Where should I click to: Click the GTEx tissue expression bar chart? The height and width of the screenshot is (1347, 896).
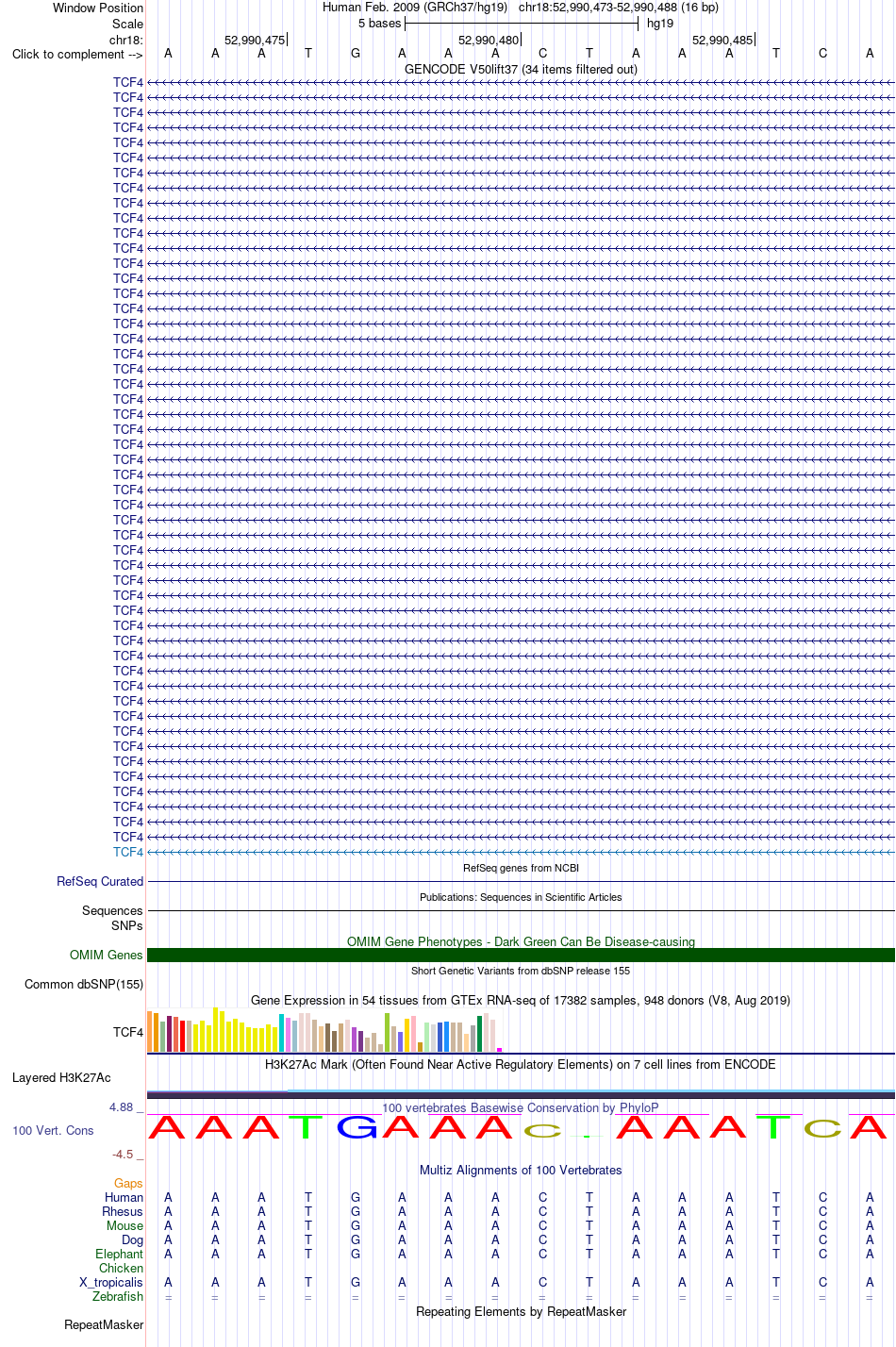coord(324,1030)
